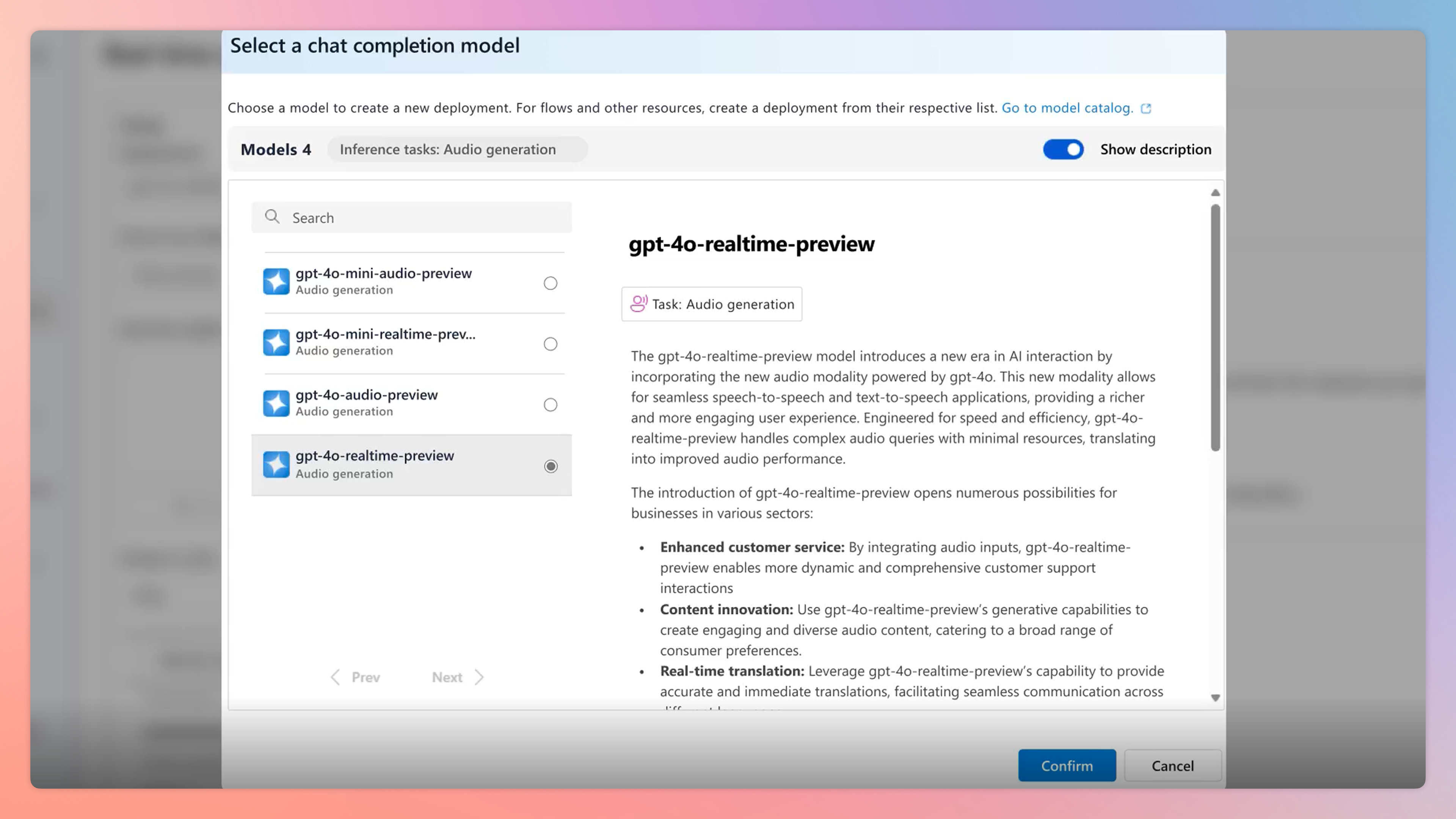Select the gpt-4o-mini-realtime-preview radio button
1456x819 pixels.
click(x=551, y=344)
